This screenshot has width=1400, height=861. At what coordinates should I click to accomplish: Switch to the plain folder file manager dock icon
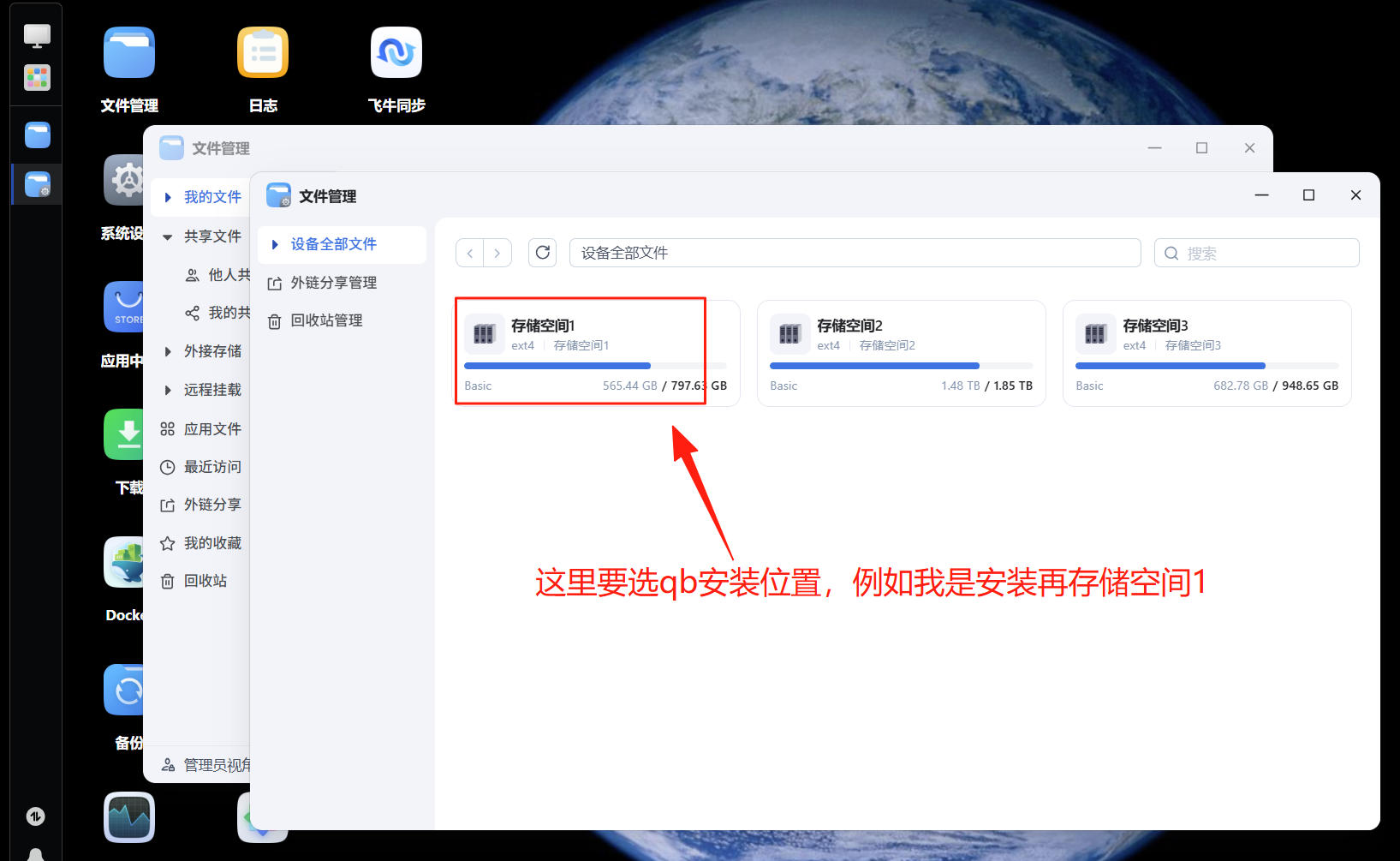pos(37,135)
